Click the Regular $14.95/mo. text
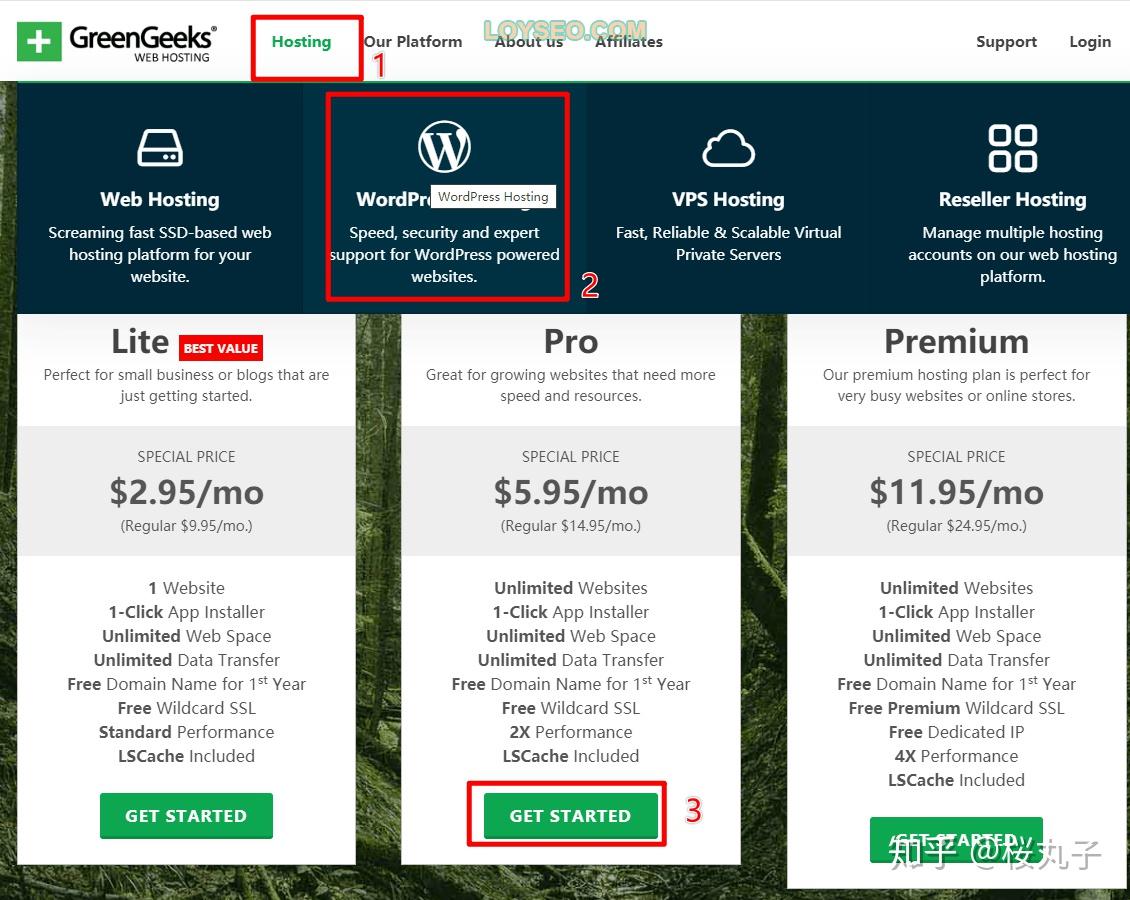Image resolution: width=1130 pixels, height=900 pixels. [571, 525]
